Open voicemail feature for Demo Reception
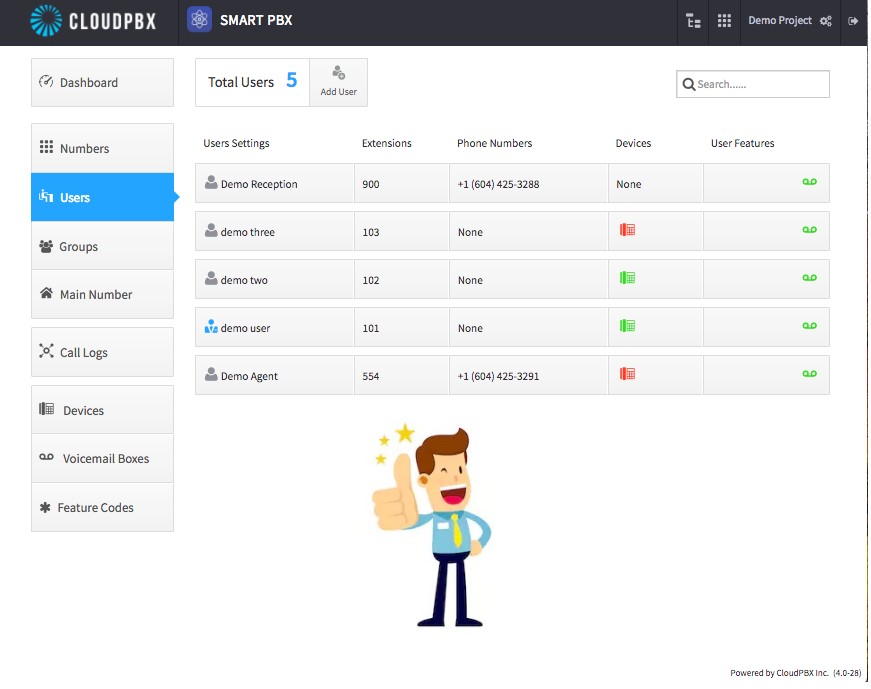The height and width of the screenshot is (689, 871). coord(809,182)
